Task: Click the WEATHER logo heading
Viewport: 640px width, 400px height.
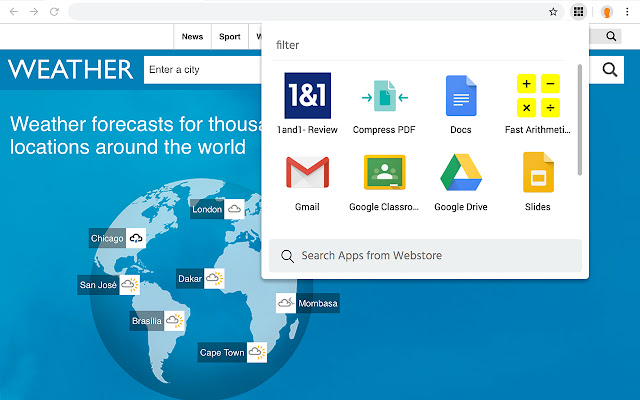Action: pyautogui.click(x=71, y=69)
